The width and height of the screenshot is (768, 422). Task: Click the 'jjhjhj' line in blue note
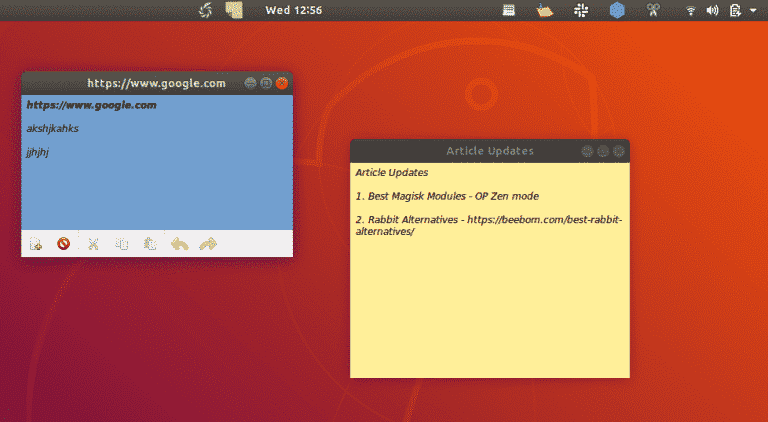click(x=38, y=152)
